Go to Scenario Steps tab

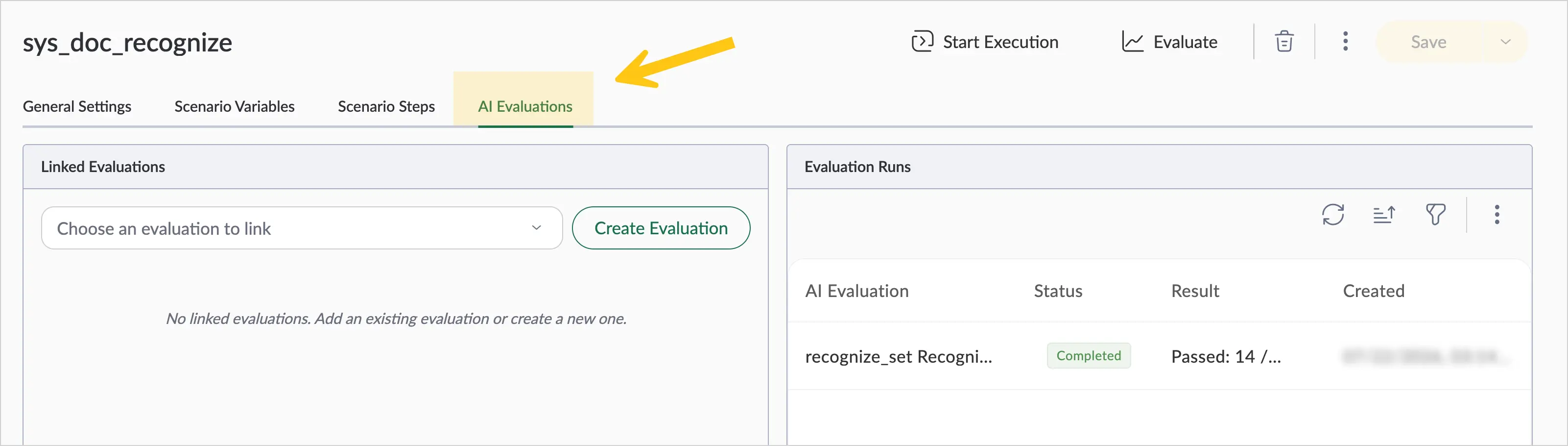click(386, 107)
